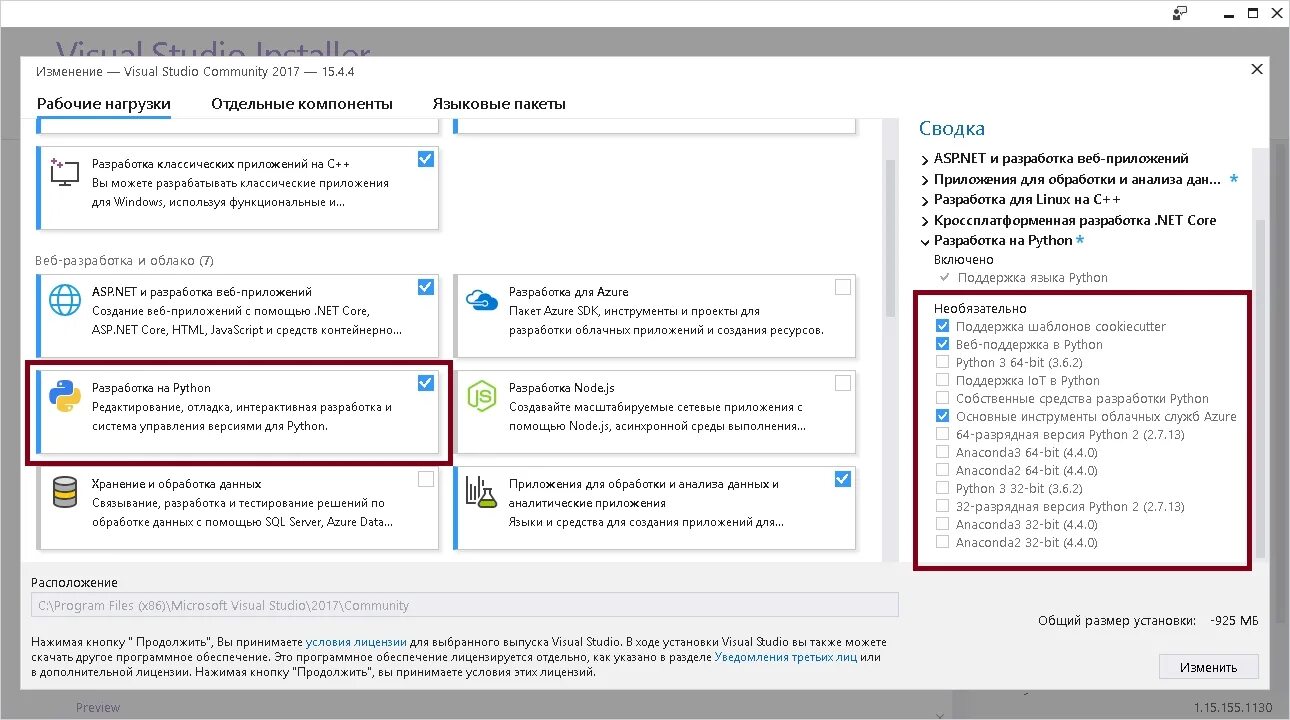Open the Отдельные компоненты tab
The image size is (1290, 720).
pyautogui.click(x=302, y=104)
